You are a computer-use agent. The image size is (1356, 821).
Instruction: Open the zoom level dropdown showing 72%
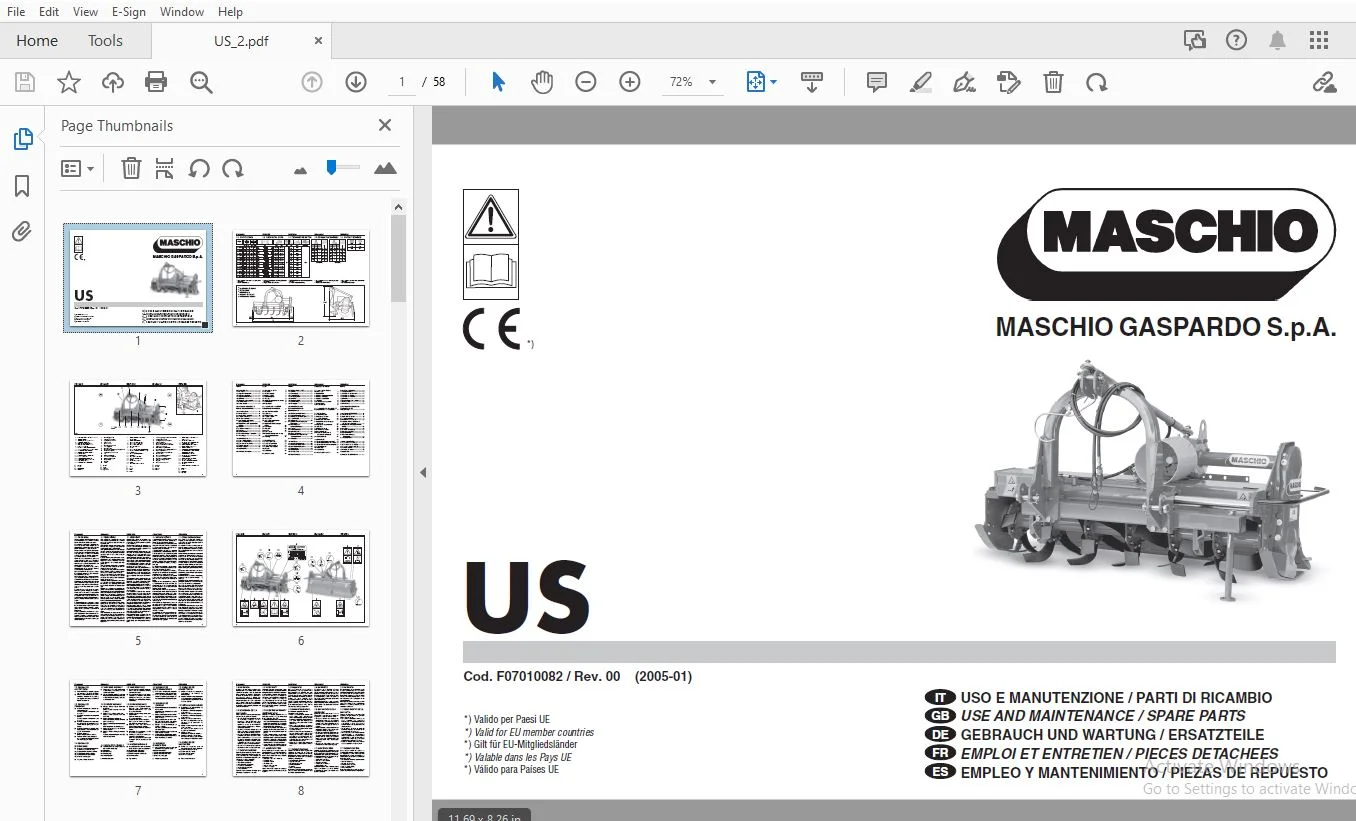tap(692, 82)
